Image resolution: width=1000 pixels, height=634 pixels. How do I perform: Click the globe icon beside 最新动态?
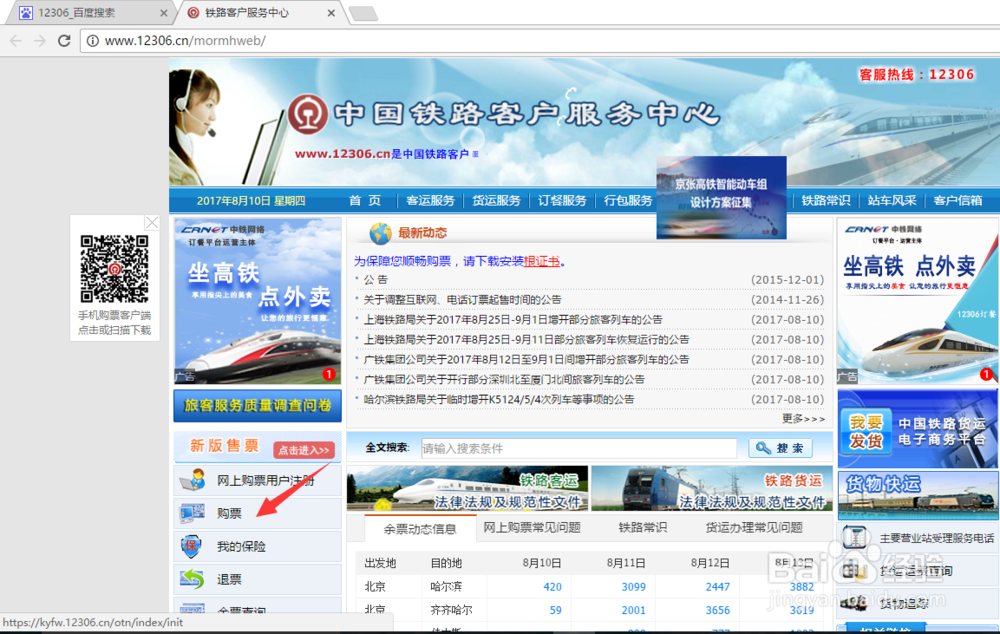coord(380,233)
